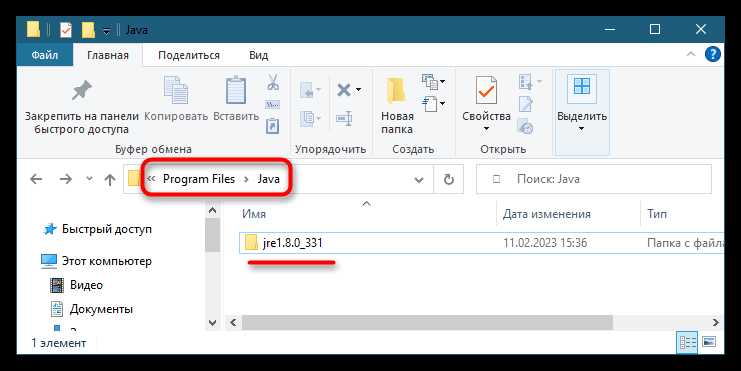Click the file list scroll right arrow

pos(716,323)
